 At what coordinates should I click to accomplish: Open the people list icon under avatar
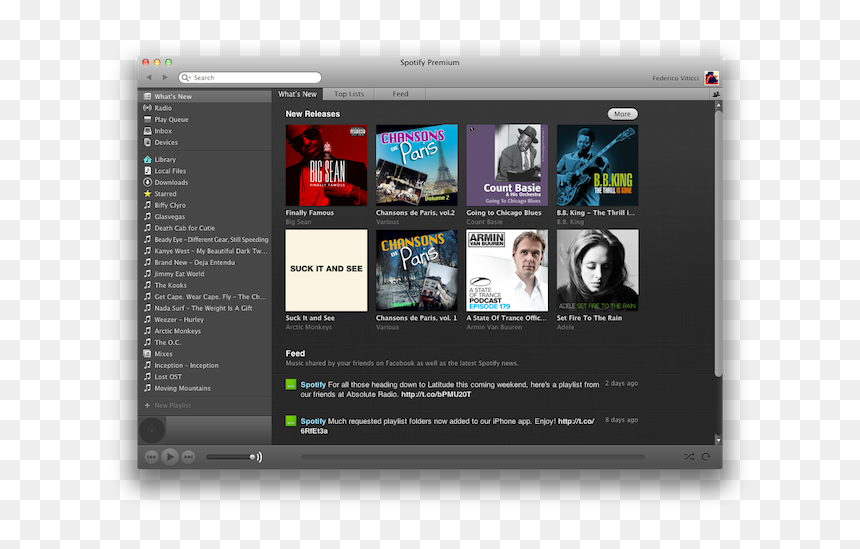click(716, 94)
